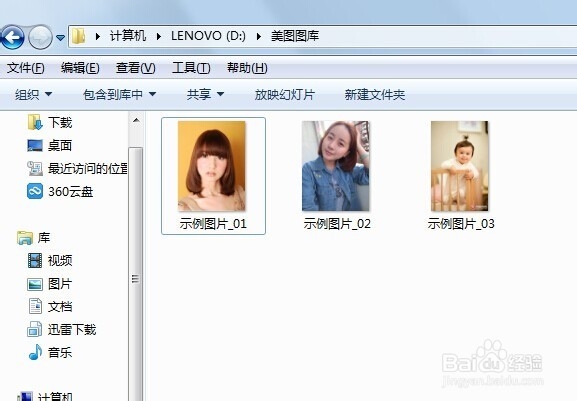Expand the arrow before 计算机 in address bar
The height and width of the screenshot is (401, 577).
(x=98, y=36)
